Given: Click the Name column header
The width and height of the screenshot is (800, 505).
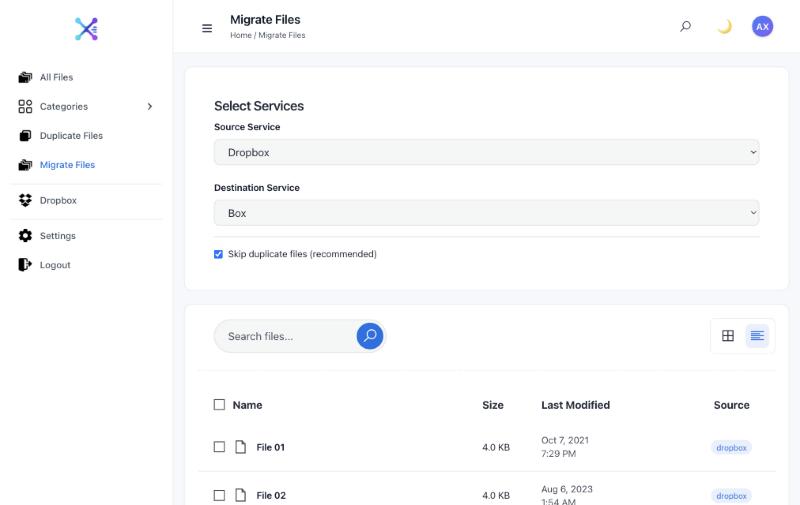Looking at the screenshot, I should pos(247,405).
